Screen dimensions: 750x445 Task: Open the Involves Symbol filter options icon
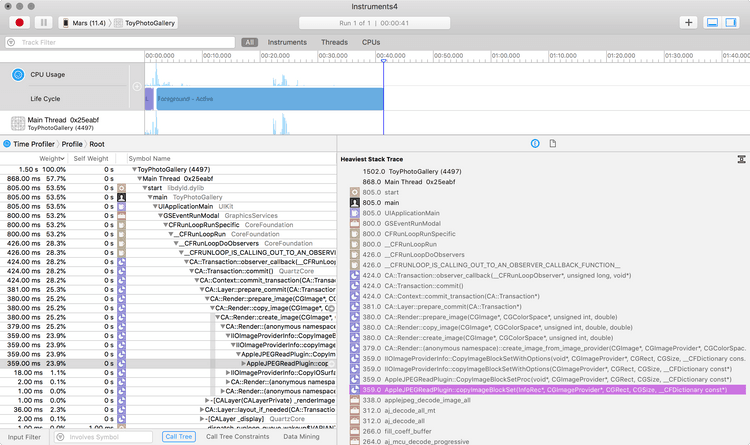pyautogui.click(x=60, y=437)
